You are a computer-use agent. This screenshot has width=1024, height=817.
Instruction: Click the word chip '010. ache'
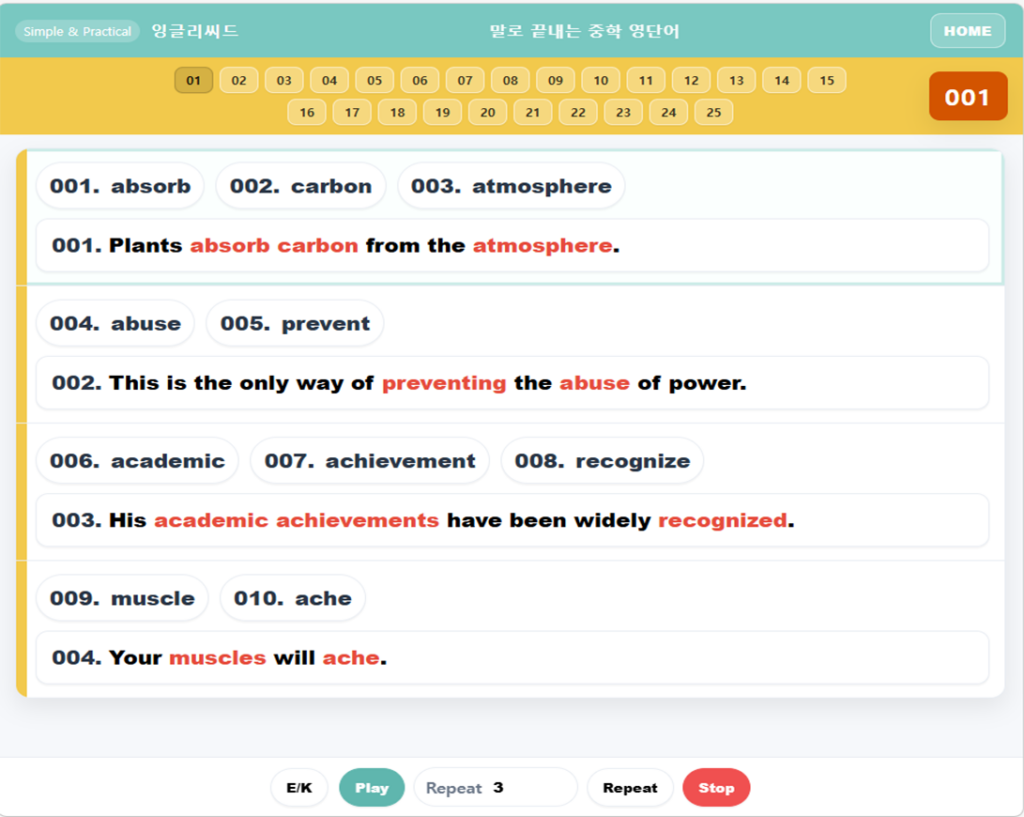pos(292,598)
